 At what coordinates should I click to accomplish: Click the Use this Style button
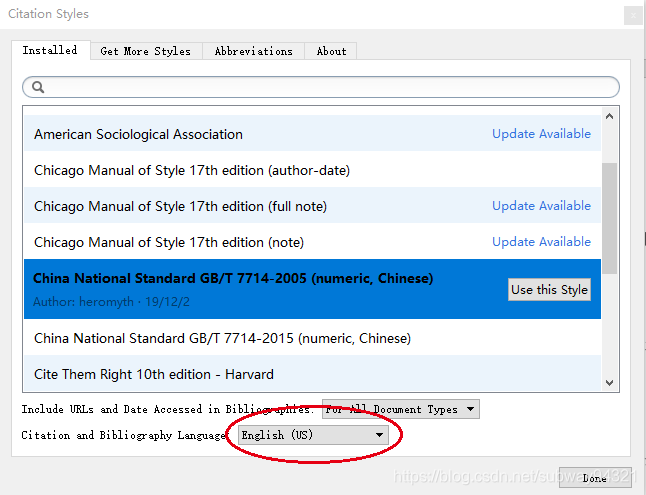coord(549,289)
